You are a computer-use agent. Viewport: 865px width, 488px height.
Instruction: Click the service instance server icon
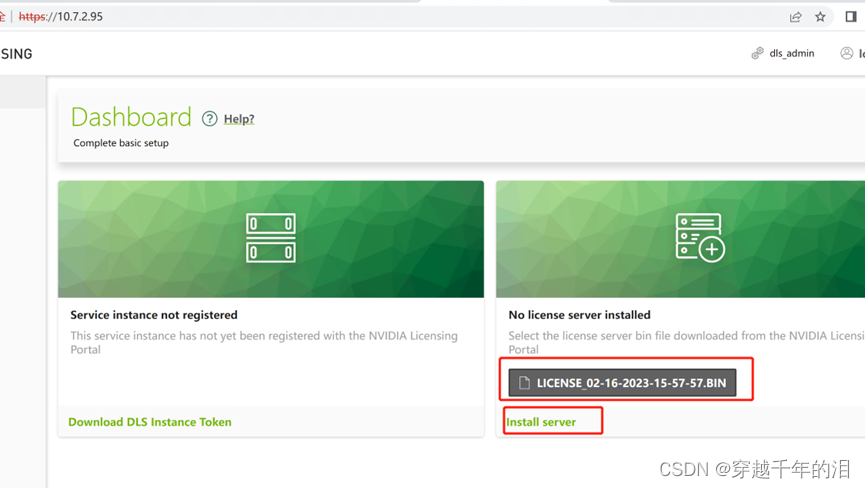pos(271,238)
